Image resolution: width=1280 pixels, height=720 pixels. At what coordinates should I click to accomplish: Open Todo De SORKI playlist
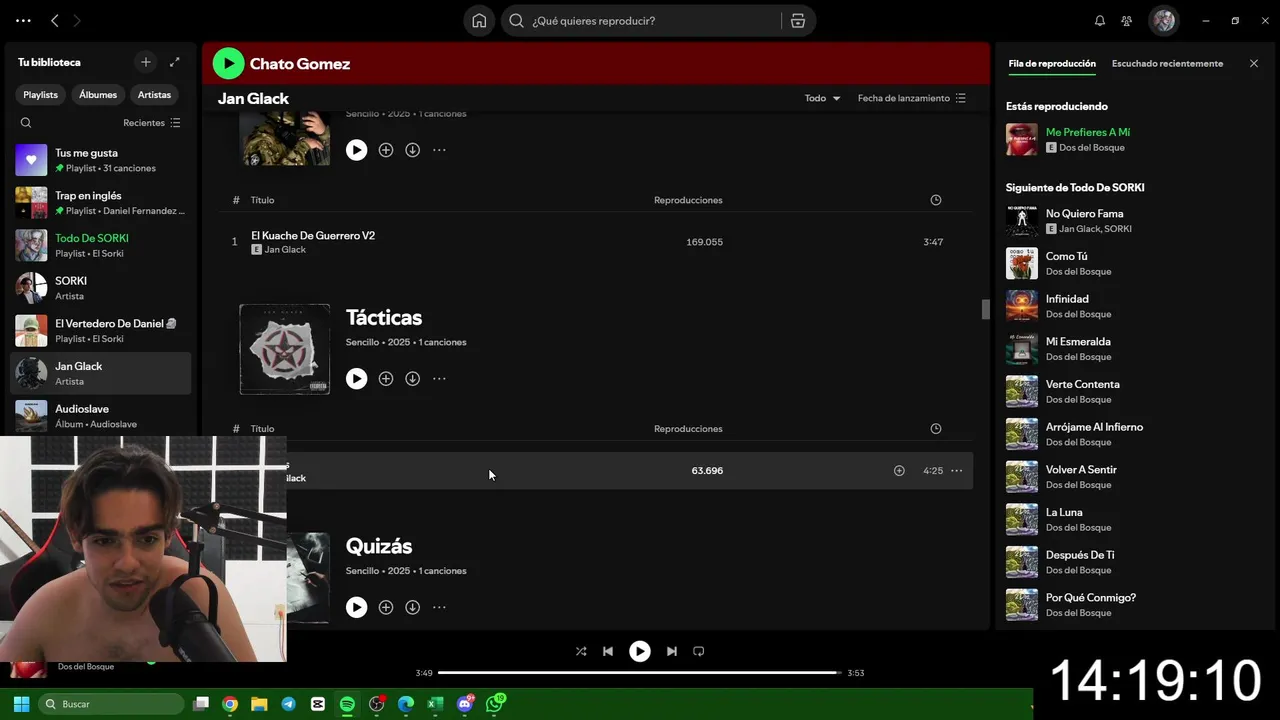[100, 246]
